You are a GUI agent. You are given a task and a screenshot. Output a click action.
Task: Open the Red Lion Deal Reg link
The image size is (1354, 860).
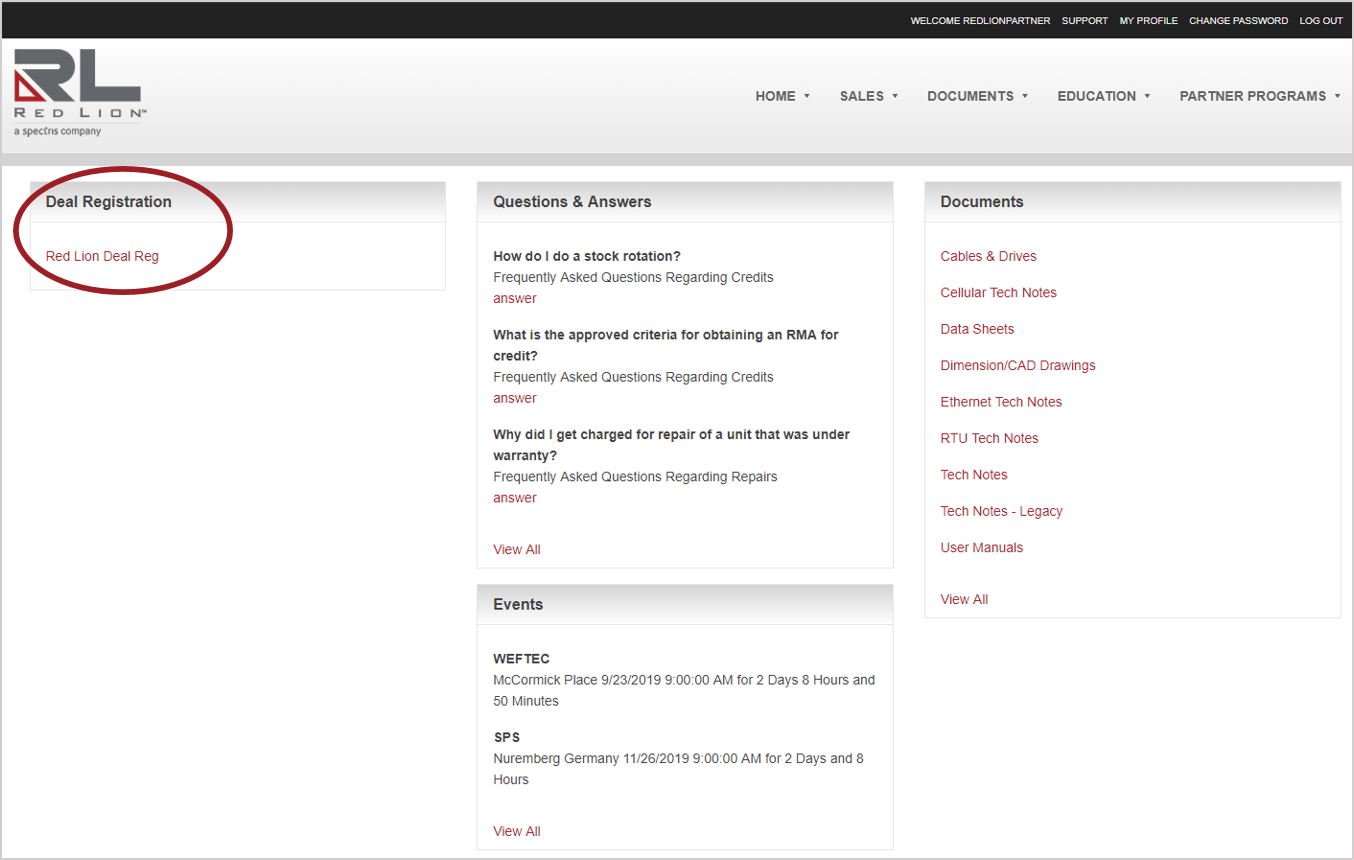click(102, 256)
